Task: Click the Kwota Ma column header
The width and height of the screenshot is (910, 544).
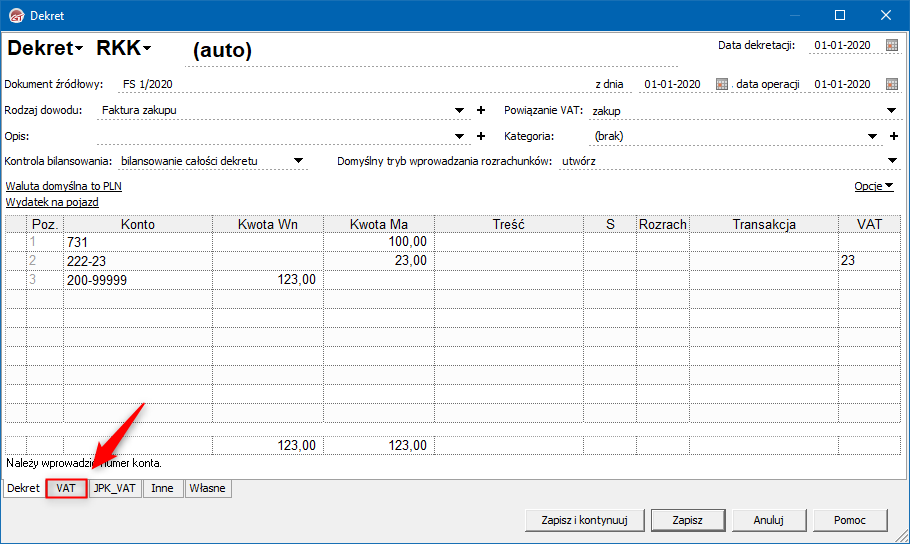Action: point(379,224)
